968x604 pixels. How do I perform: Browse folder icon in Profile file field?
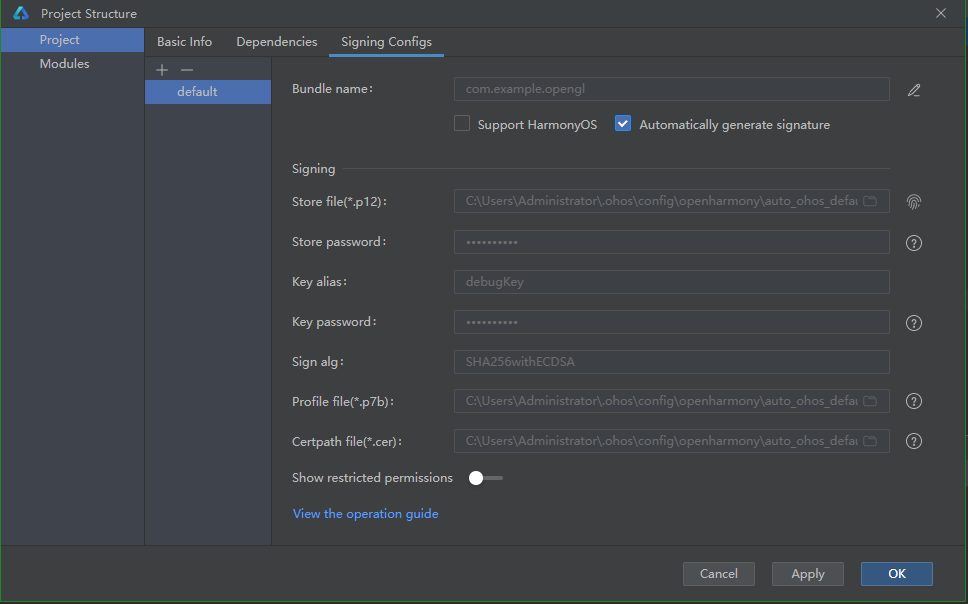click(870, 401)
